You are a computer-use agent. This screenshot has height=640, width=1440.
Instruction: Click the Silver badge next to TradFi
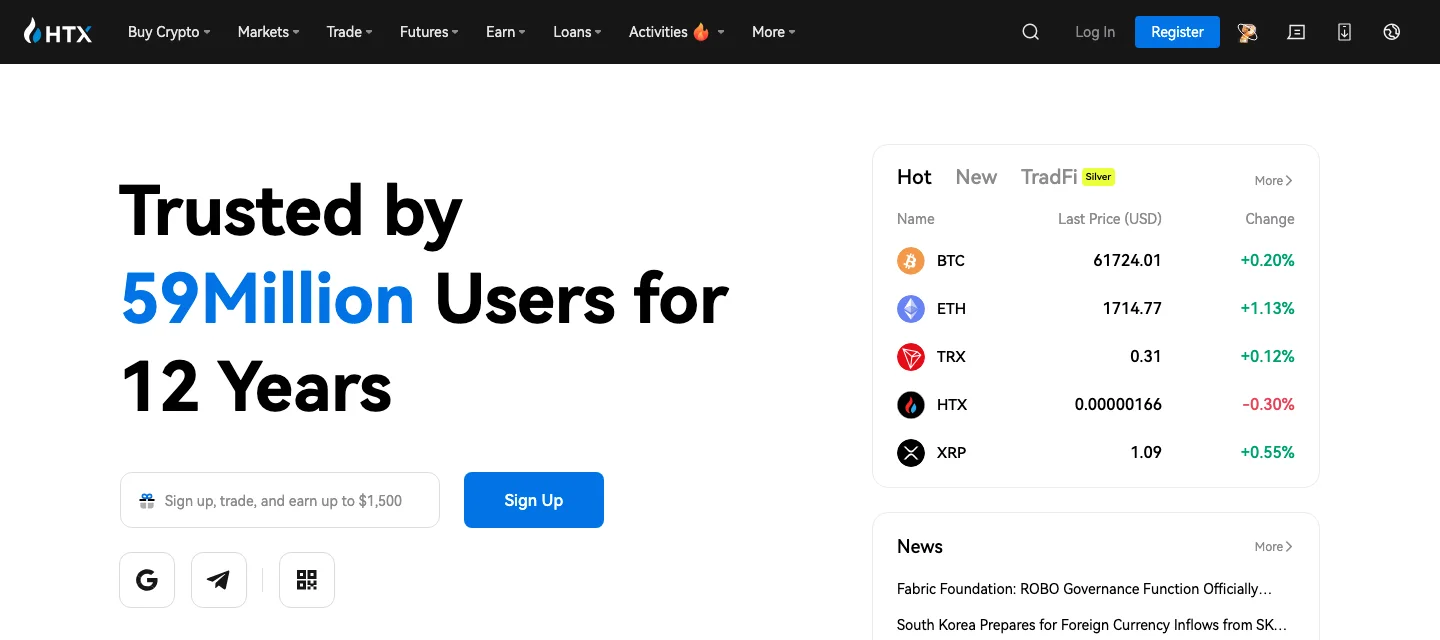1098,177
